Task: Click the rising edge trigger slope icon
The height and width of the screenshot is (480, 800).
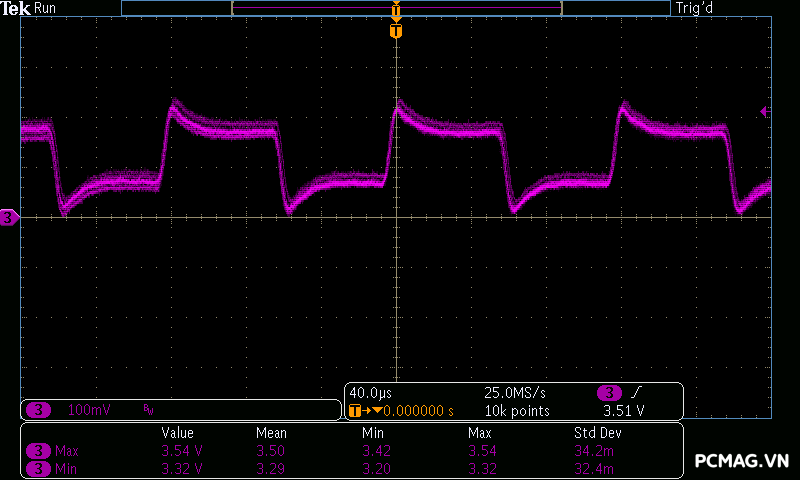Action: (637, 392)
